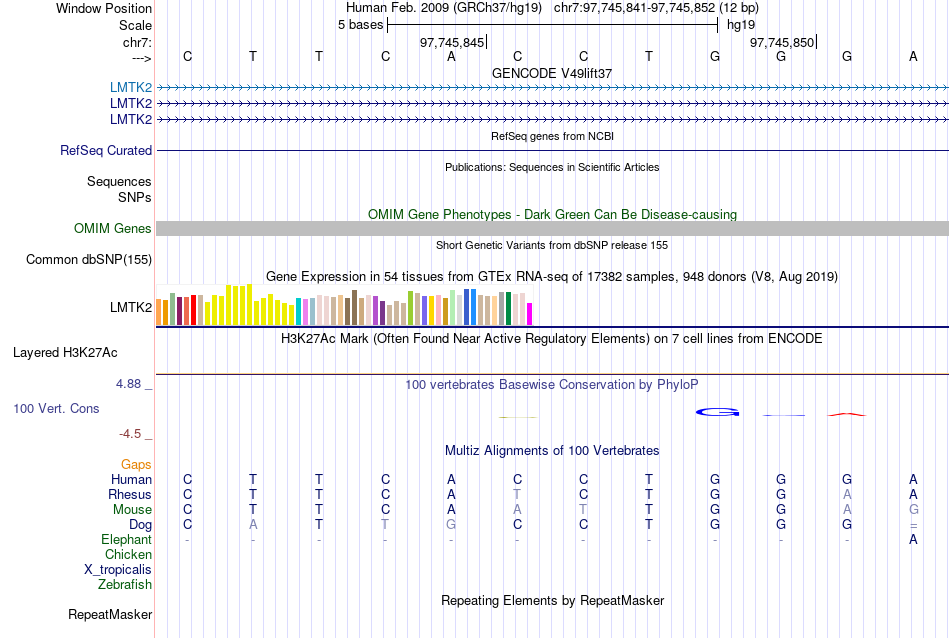Screen dimensions: 950x638
Task: Open the OMIM Gene Phenotypes track title
Action: tap(552, 214)
